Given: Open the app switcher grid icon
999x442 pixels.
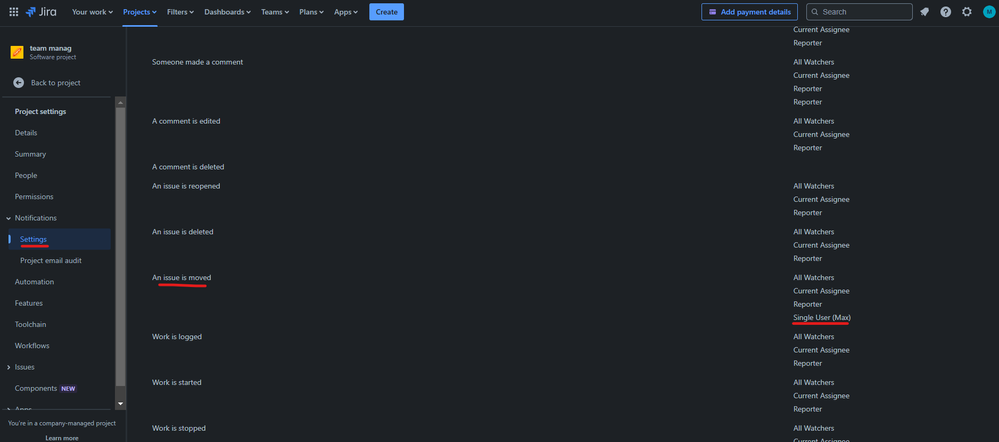Looking at the screenshot, I should 13,11.
